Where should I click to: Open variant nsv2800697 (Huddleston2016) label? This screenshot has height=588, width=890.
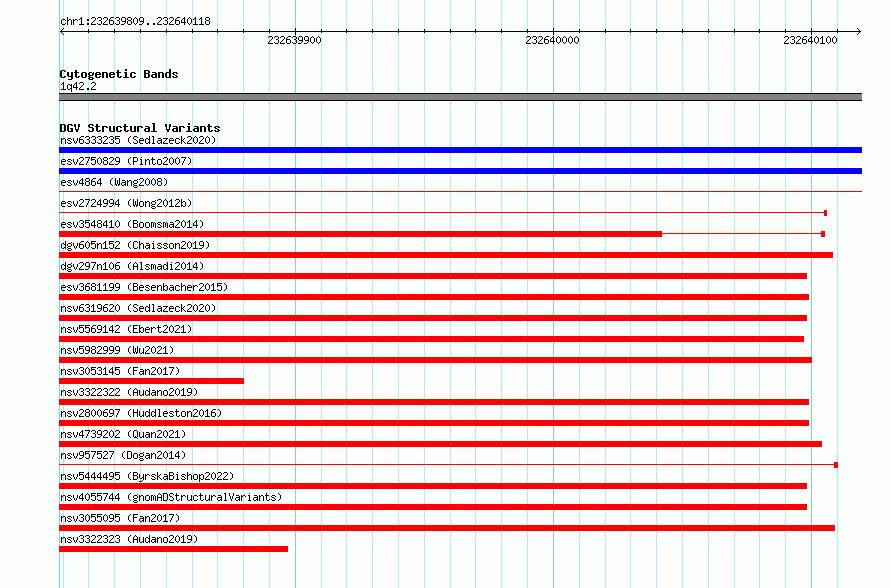coord(141,413)
